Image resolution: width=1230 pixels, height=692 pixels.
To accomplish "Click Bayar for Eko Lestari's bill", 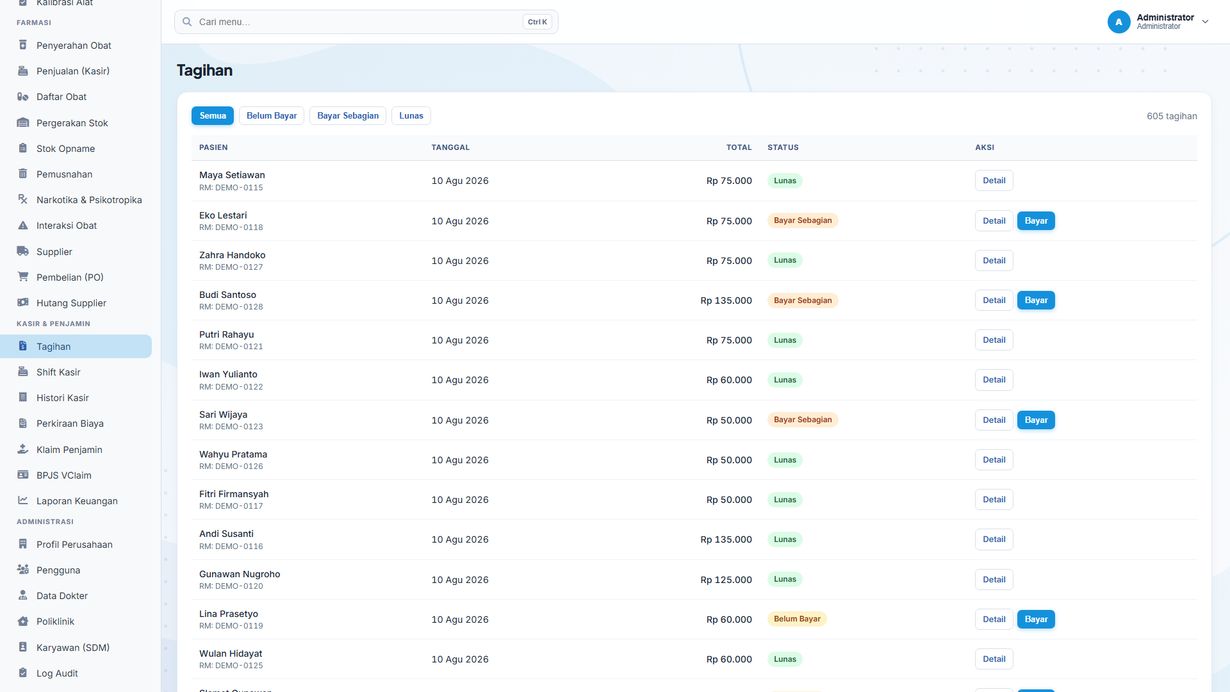I will pos(1036,221).
